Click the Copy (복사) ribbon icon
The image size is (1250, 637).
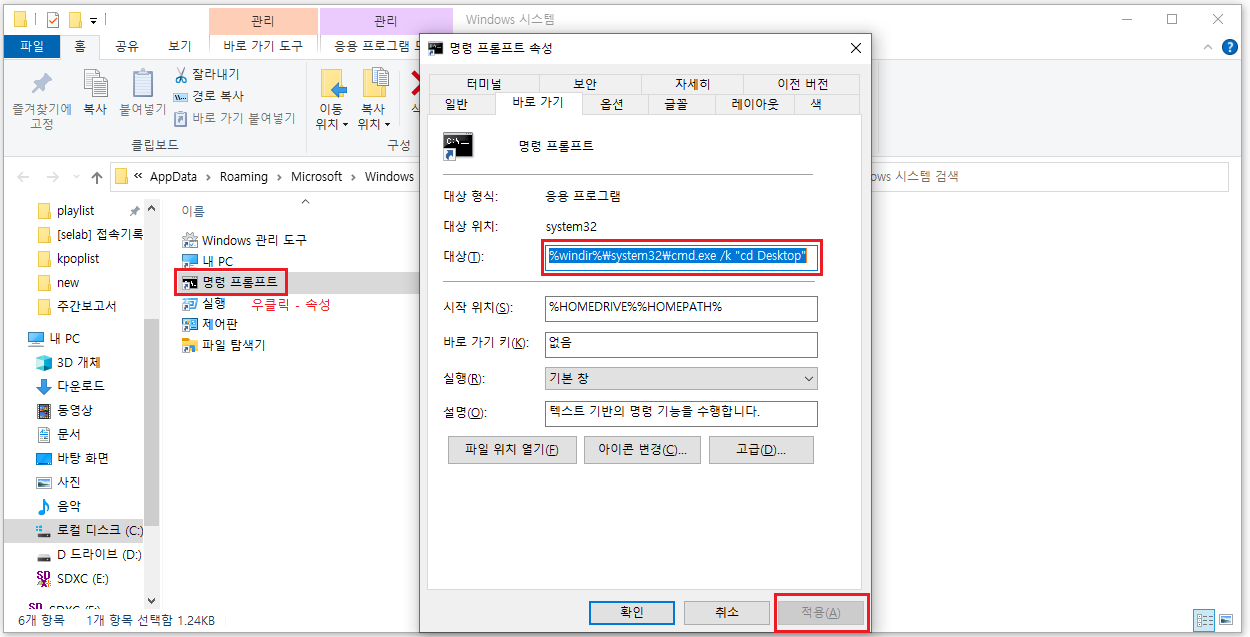tap(95, 84)
